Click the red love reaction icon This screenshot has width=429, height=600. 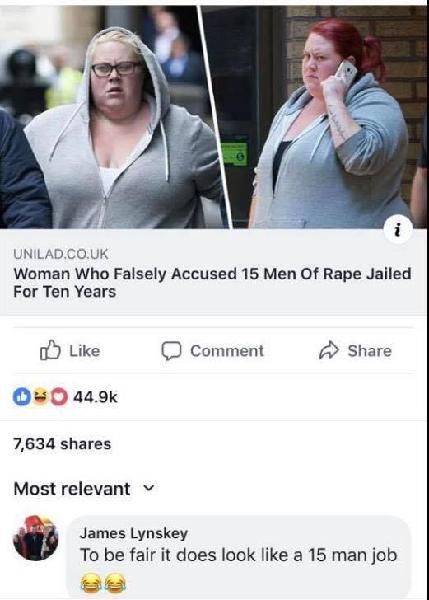click(x=59, y=397)
